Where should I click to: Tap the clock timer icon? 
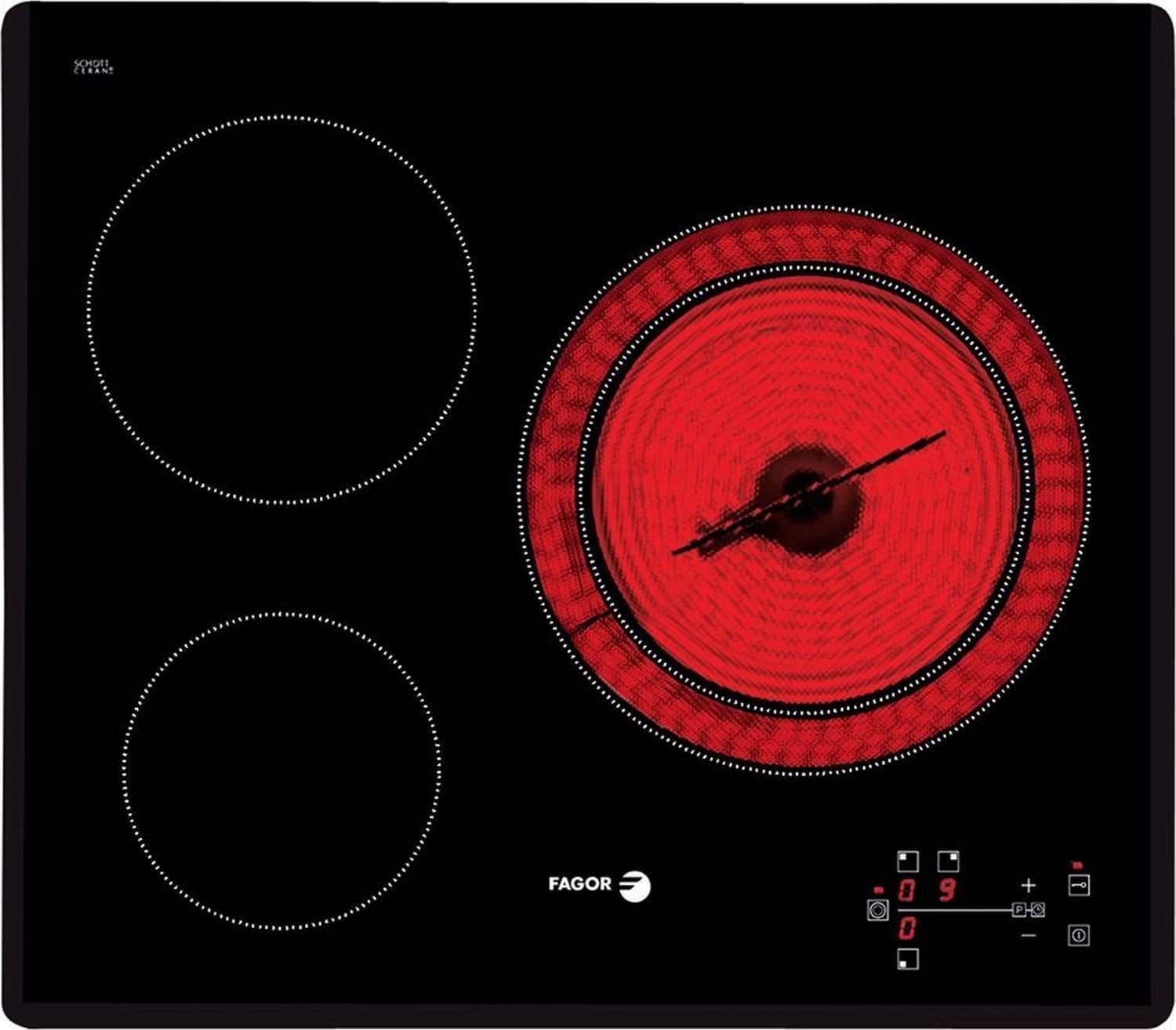pyautogui.click(x=1037, y=910)
